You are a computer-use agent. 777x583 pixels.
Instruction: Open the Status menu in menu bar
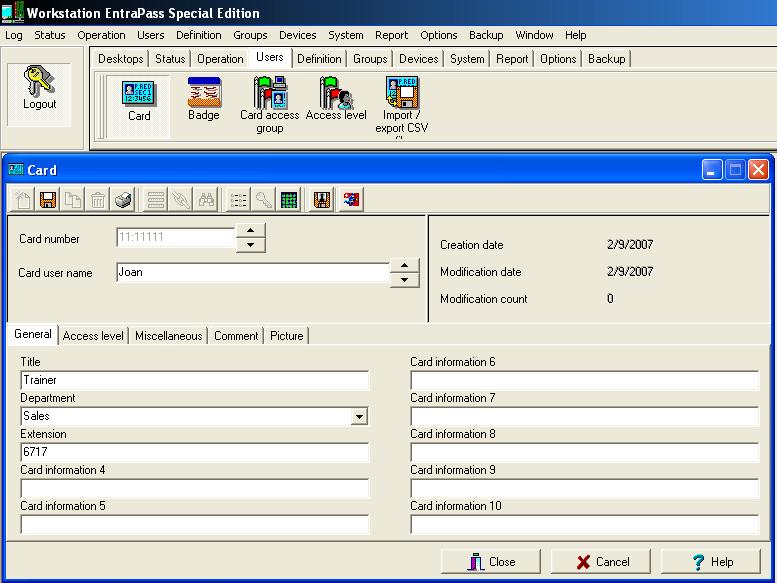[x=50, y=35]
